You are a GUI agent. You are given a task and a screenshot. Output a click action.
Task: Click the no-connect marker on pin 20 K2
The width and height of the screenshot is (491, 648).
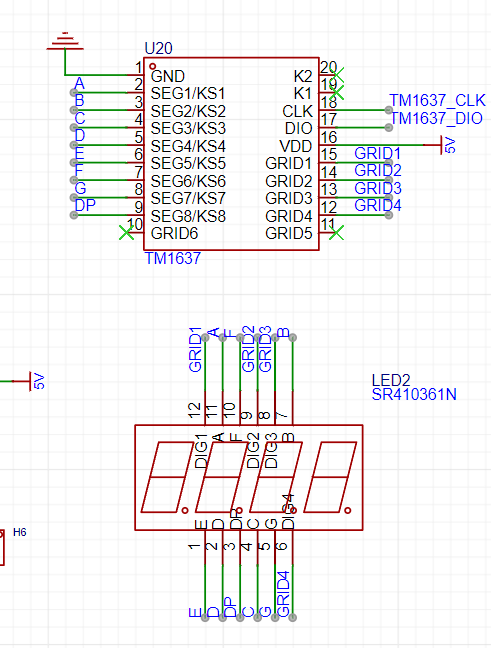(337, 75)
